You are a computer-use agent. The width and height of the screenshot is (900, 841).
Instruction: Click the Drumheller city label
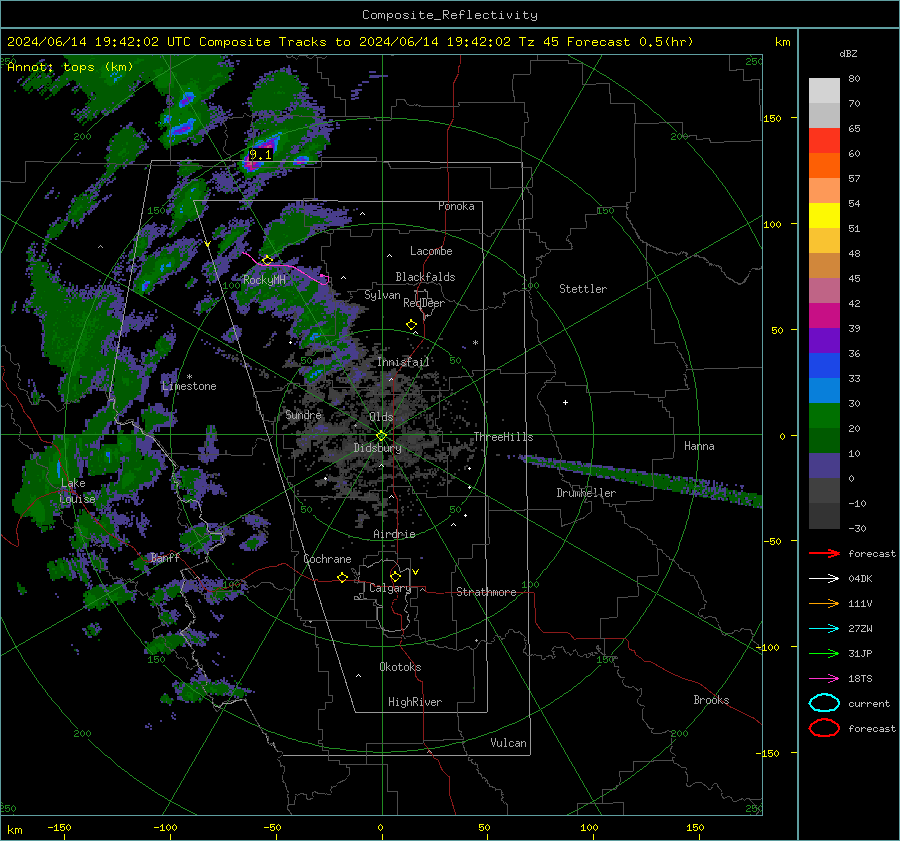point(586,493)
